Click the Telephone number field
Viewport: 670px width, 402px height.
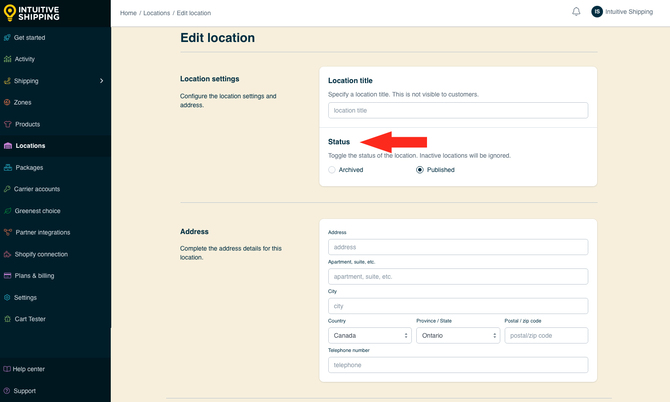(458, 365)
